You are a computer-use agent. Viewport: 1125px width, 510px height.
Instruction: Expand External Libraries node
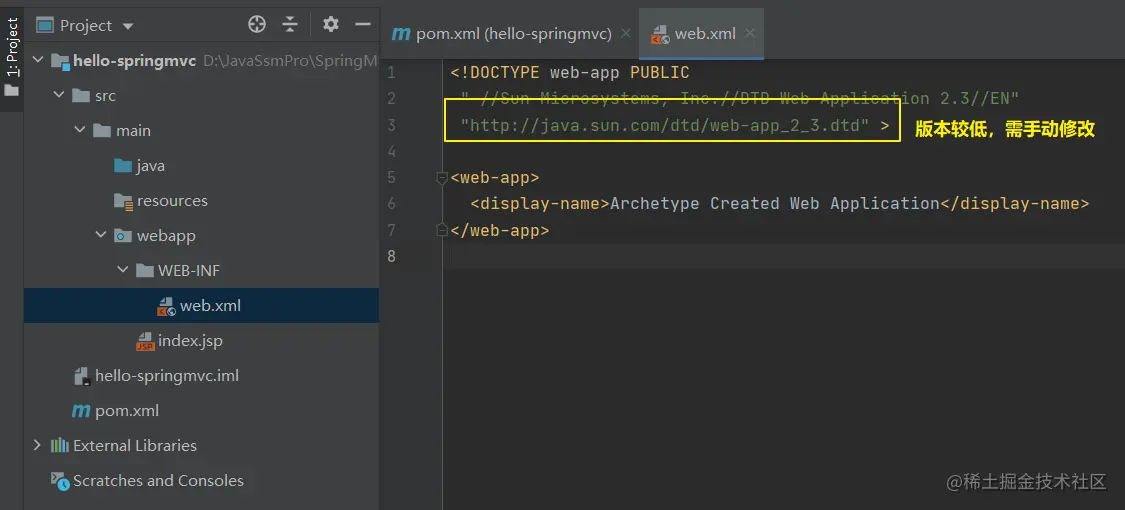click(37, 445)
